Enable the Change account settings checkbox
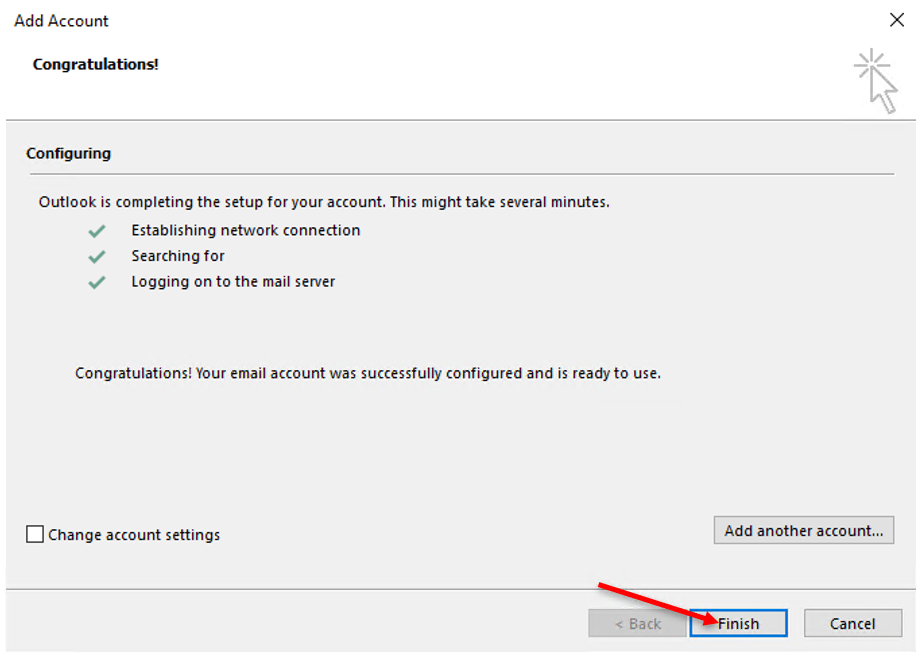 [x=35, y=534]
